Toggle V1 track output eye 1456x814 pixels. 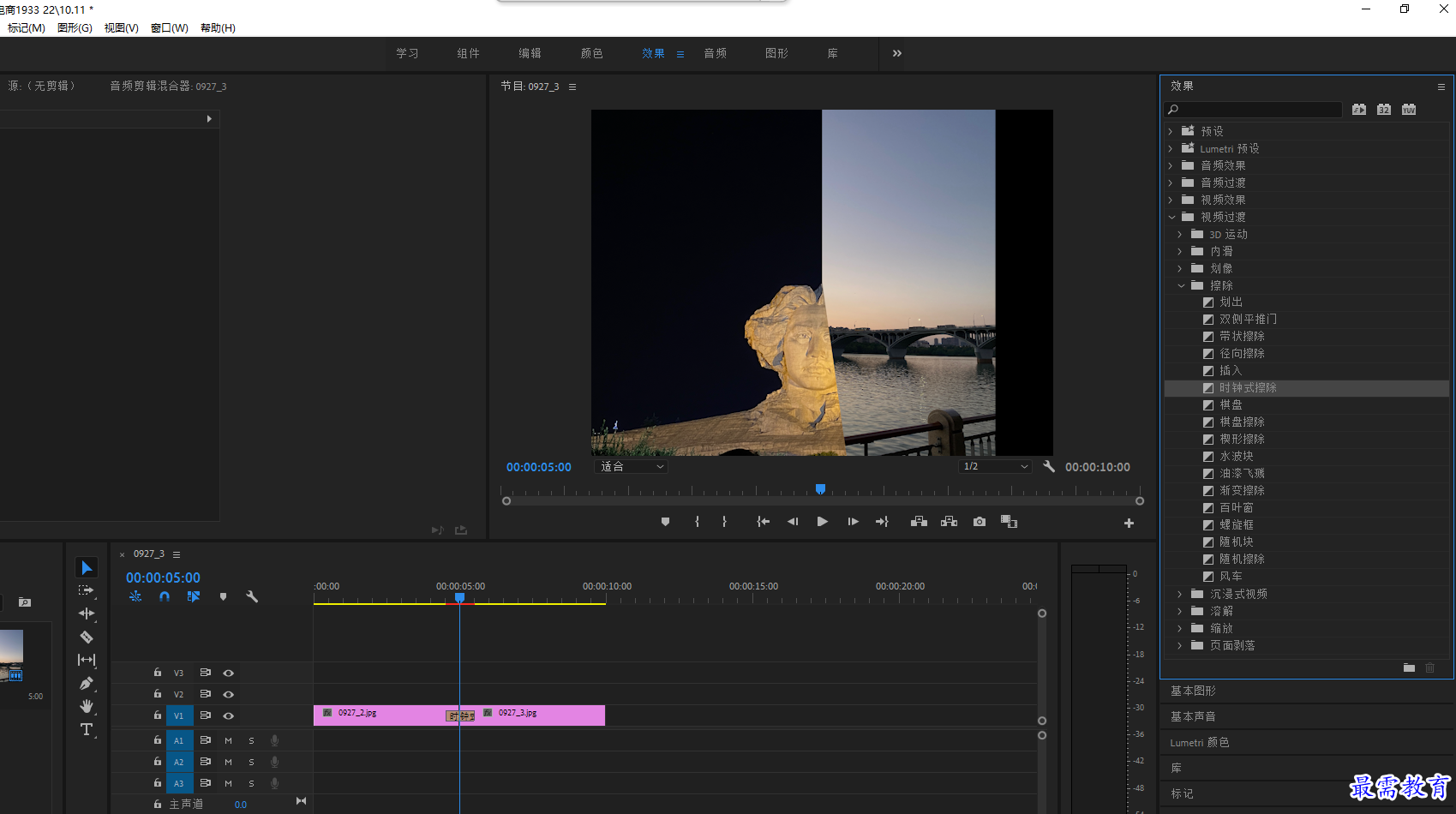[228, 716]
